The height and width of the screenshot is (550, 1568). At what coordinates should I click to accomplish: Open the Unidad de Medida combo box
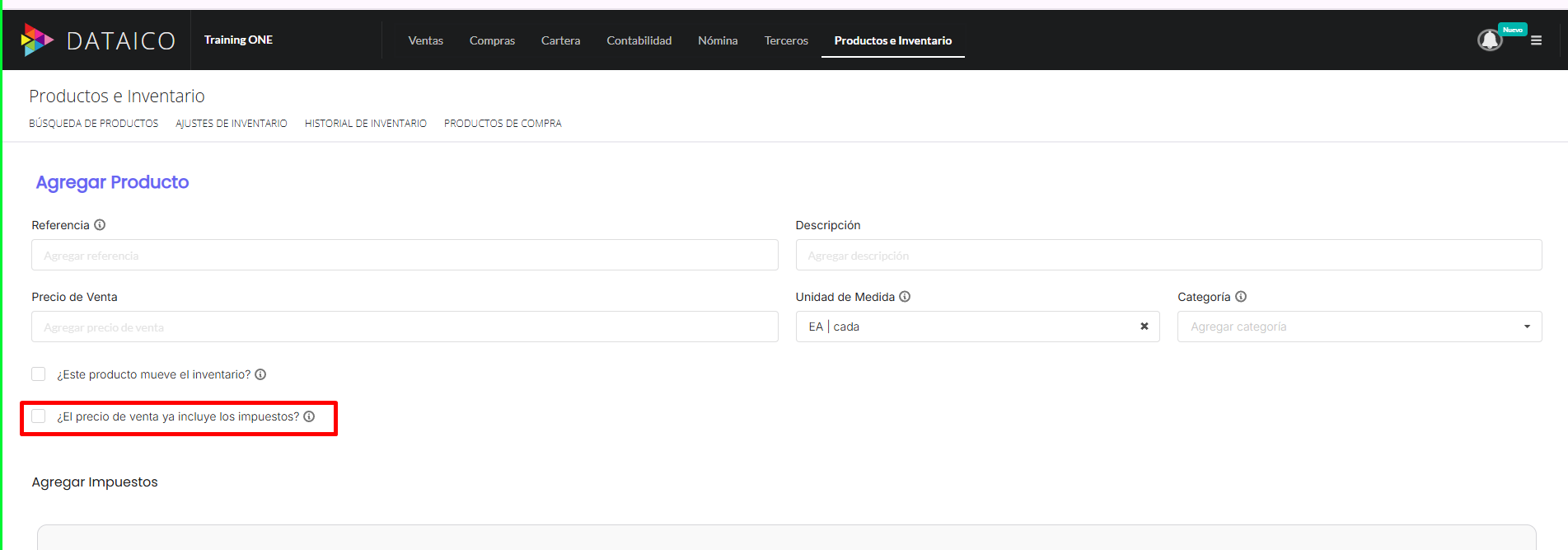(964, 327)
